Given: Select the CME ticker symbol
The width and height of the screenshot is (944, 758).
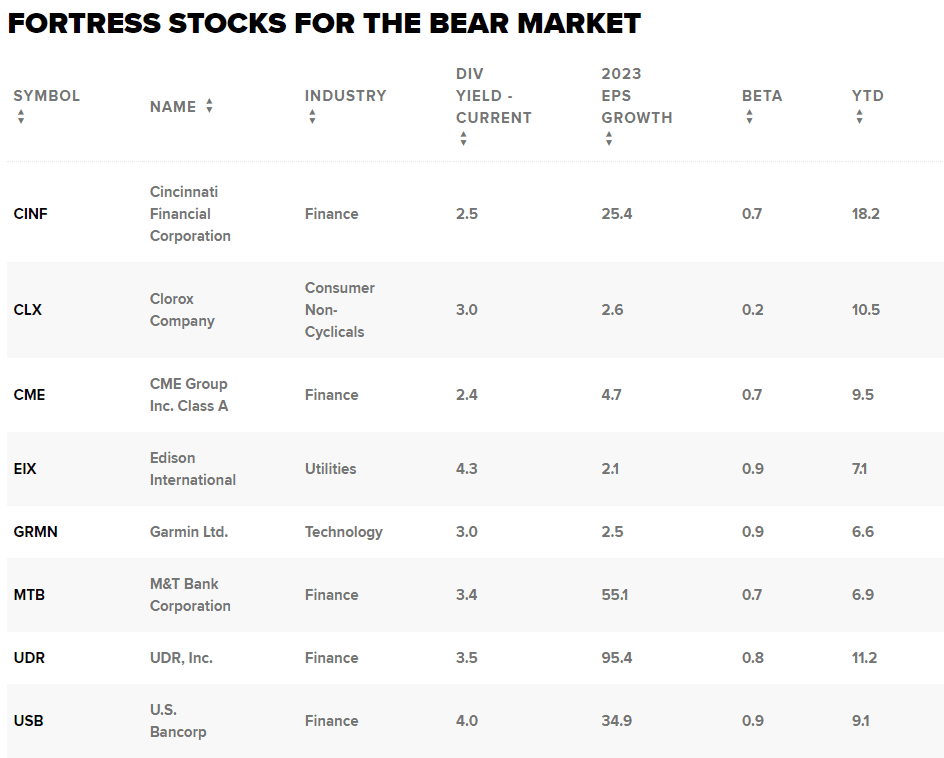Looking at the screenshot, I should (x=29, y=395).
